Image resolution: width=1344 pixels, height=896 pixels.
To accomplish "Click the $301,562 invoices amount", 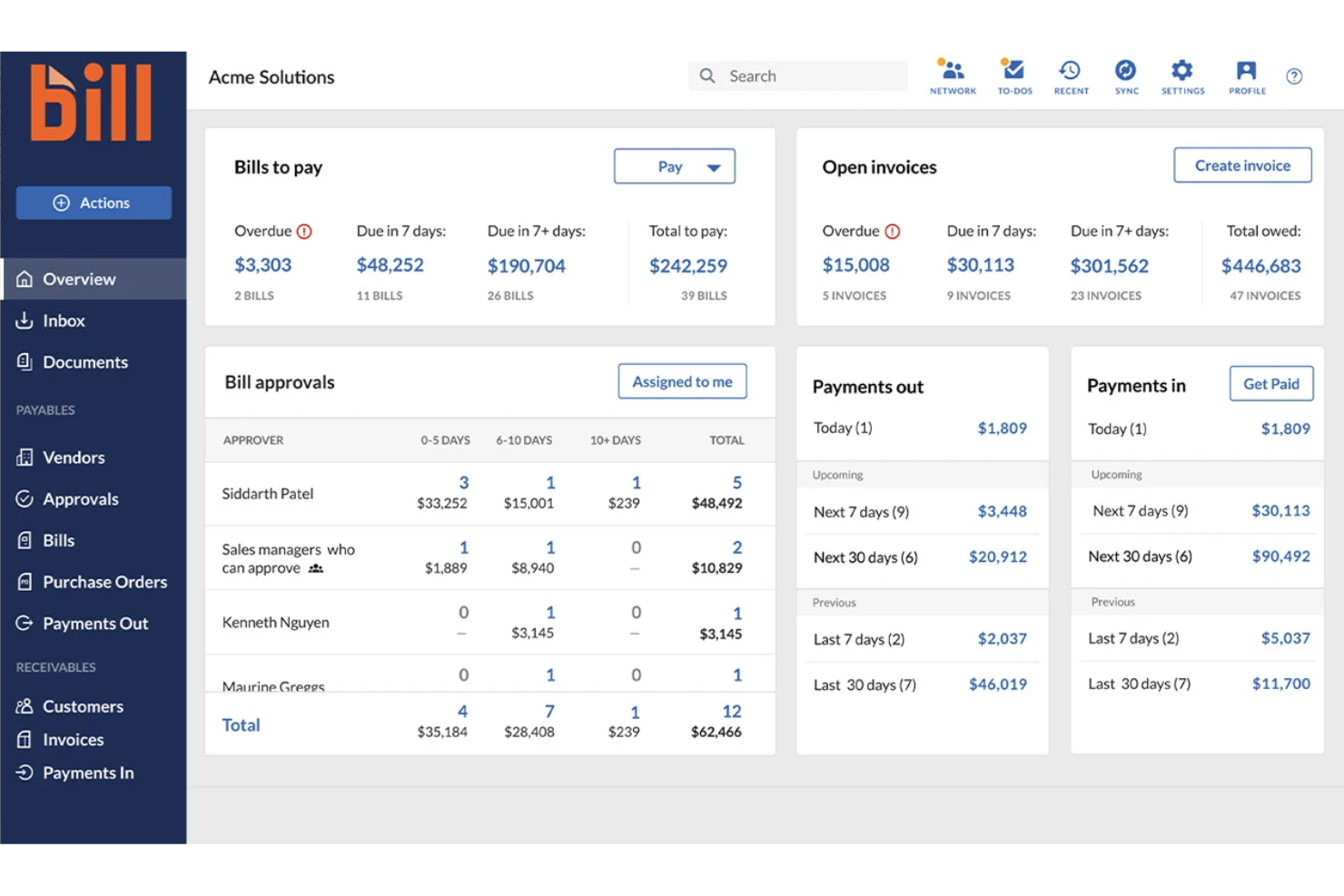I will 1110,266.
